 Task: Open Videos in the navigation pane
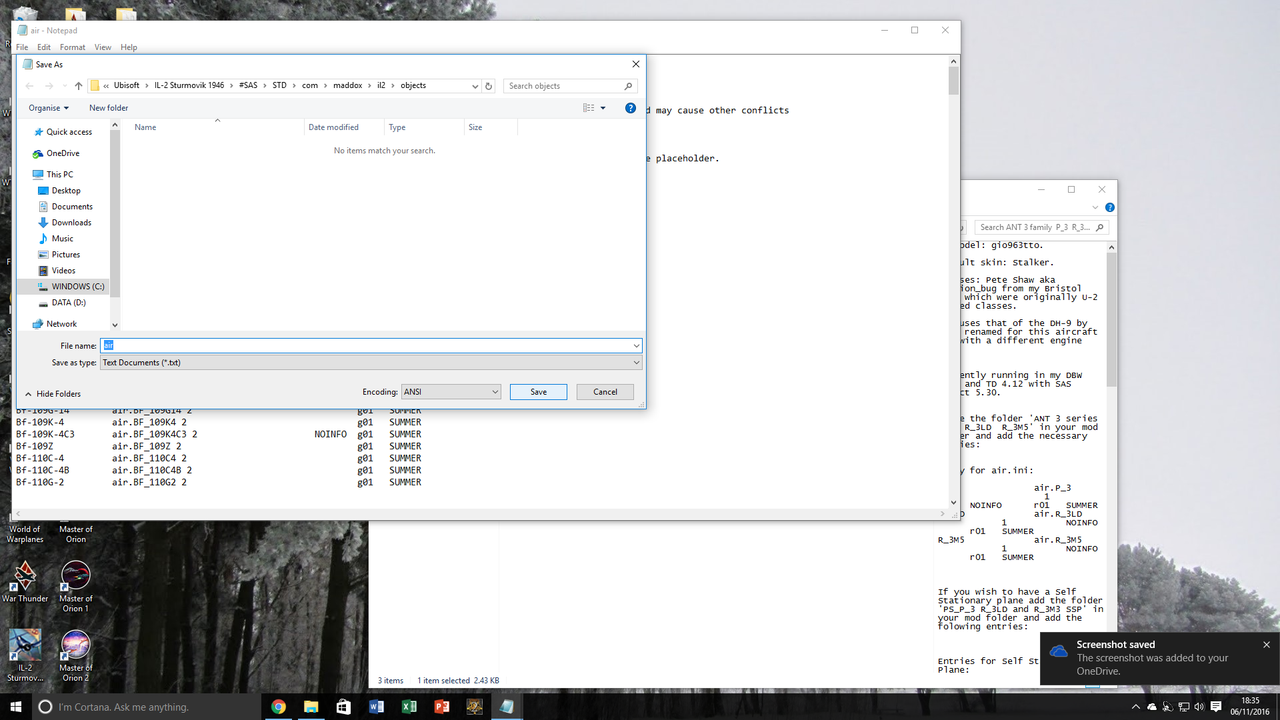[x=63, y=270]
